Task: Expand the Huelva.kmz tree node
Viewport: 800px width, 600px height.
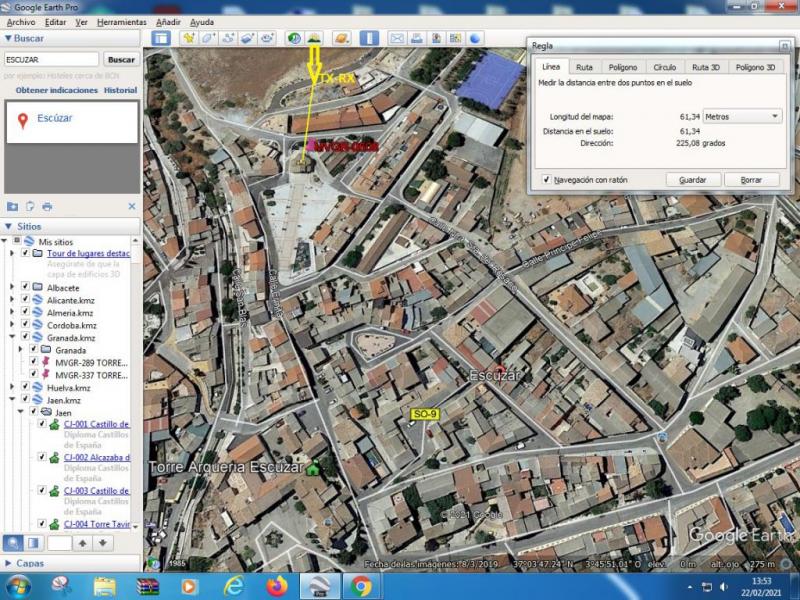Action: (x=12, y=386)
